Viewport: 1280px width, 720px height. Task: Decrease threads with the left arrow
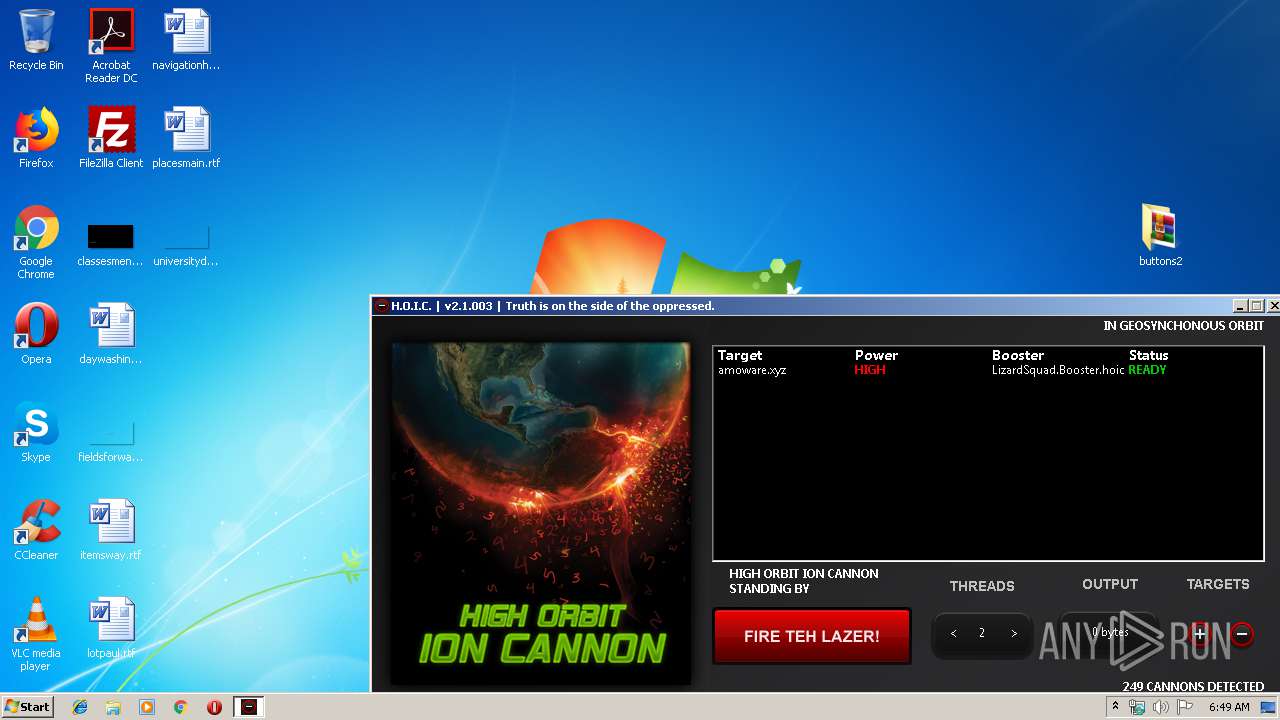pos(953,633)
